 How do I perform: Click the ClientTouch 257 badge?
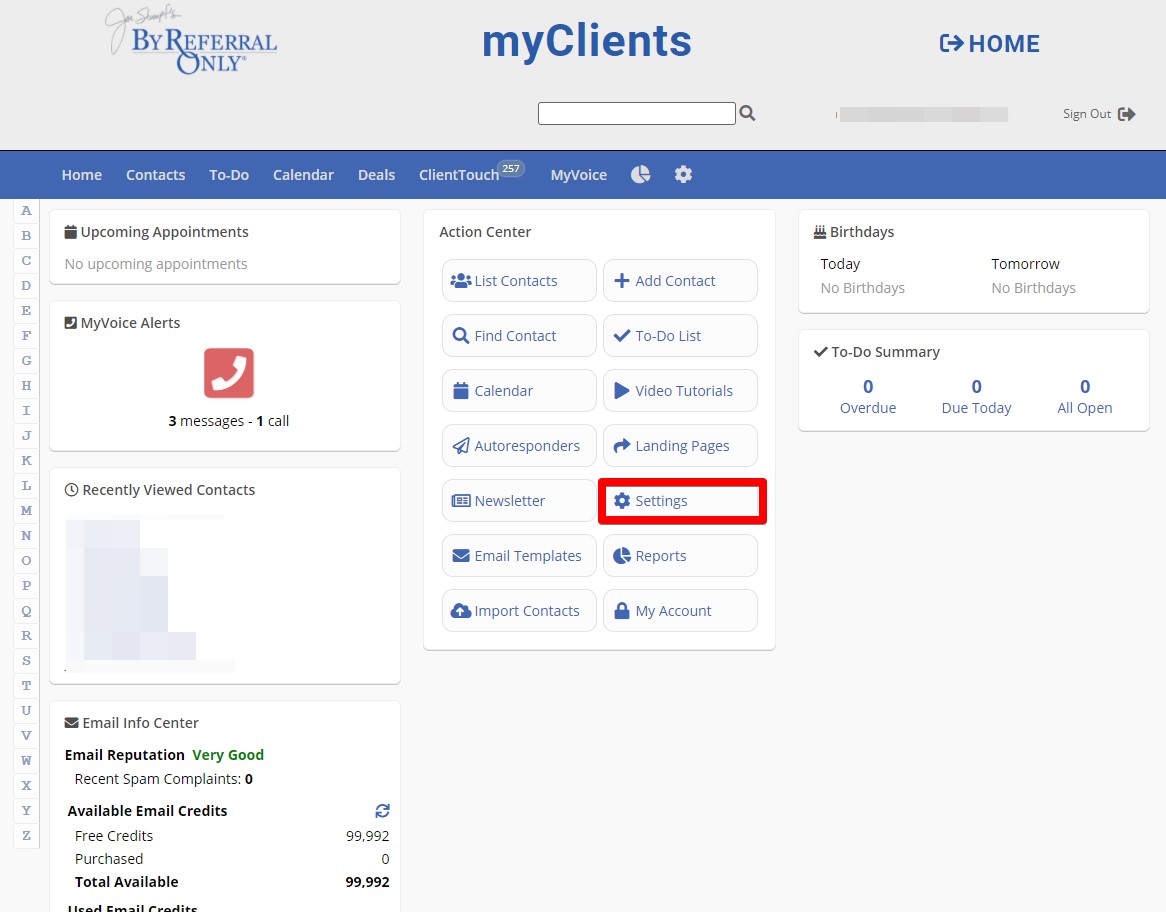pos(511,169)
